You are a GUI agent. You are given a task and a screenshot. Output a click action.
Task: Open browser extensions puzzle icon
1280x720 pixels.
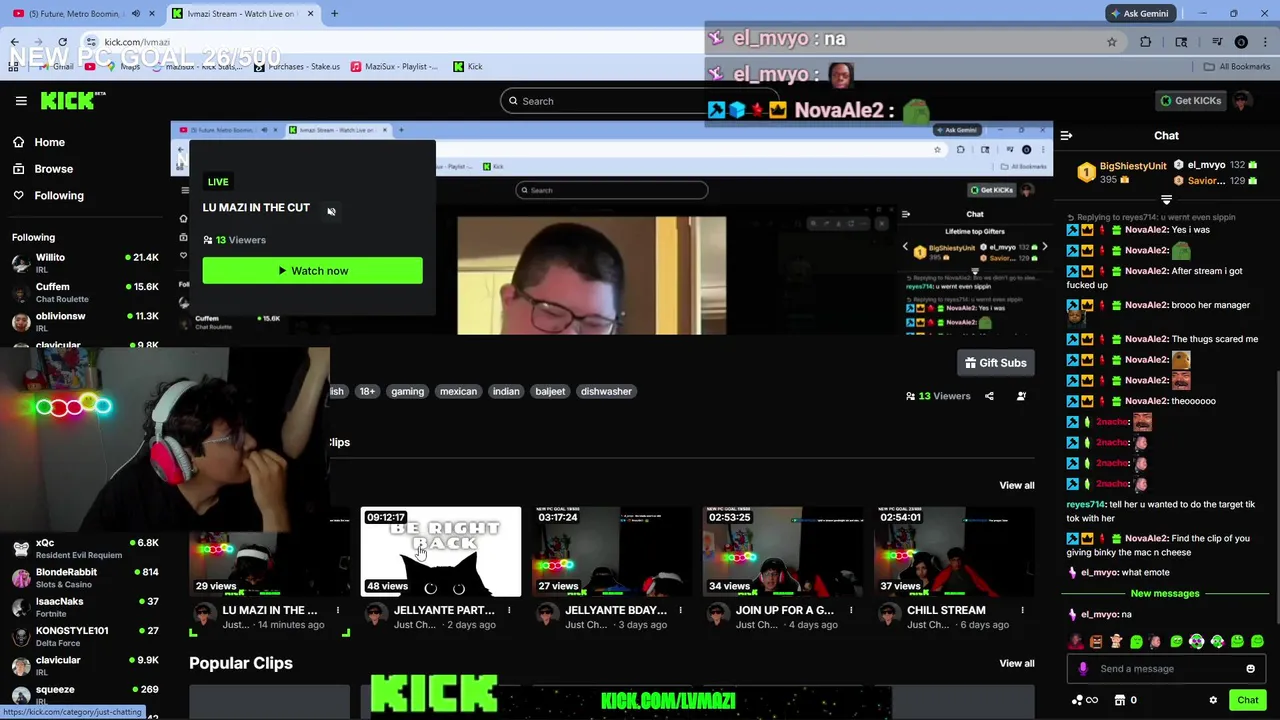pyautogui.click(x=1145, y=42)
